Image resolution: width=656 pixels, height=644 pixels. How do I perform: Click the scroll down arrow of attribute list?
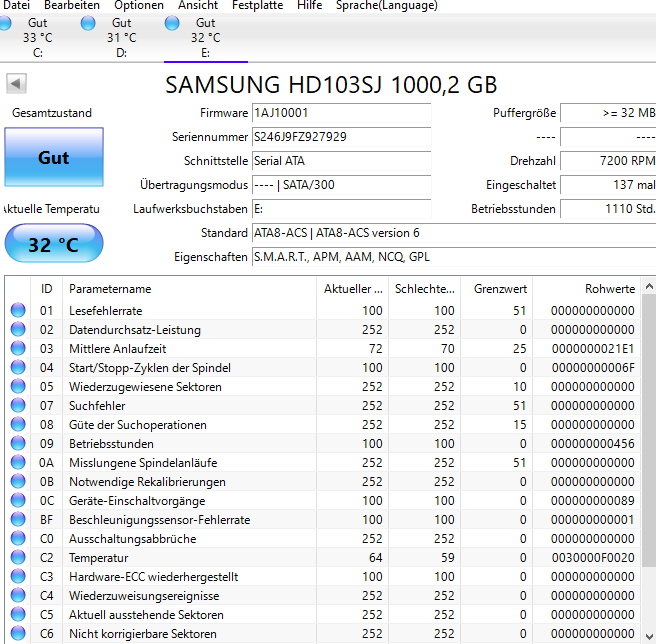click(x=649, y=635)
